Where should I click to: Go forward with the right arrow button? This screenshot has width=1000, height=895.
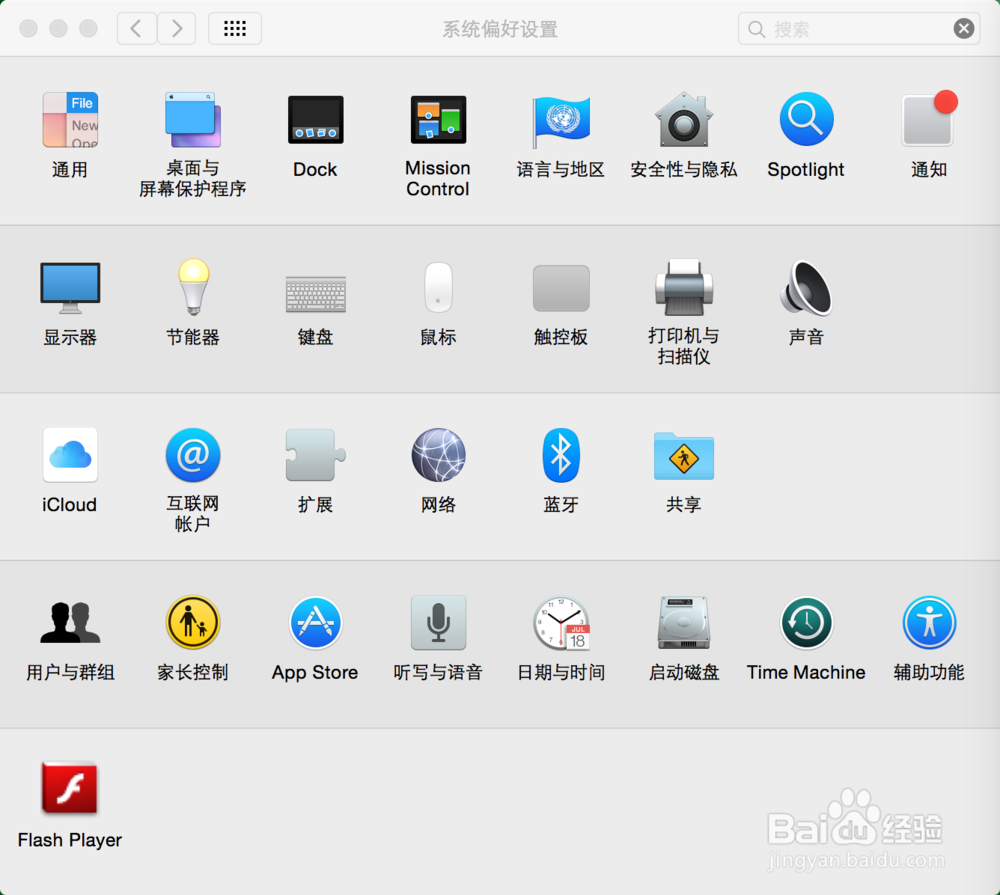coord(177,28)
